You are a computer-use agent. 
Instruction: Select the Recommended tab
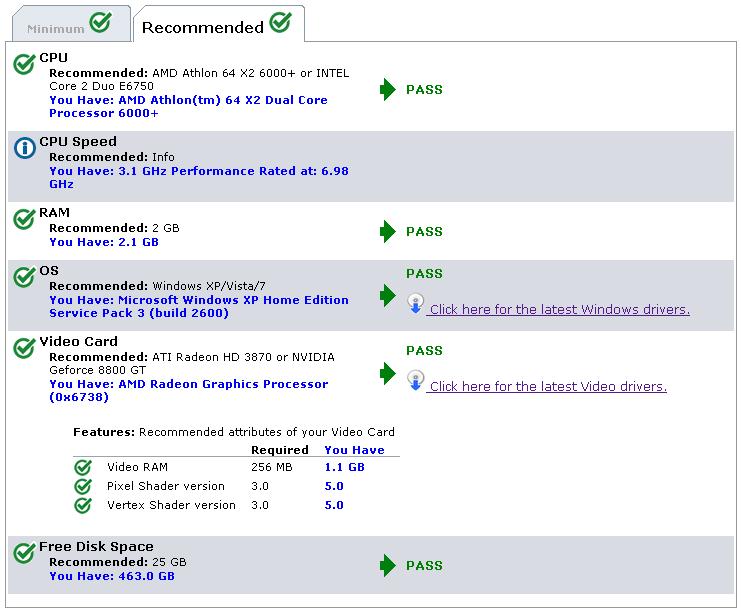pyautogui.click(x=218, y=24)
